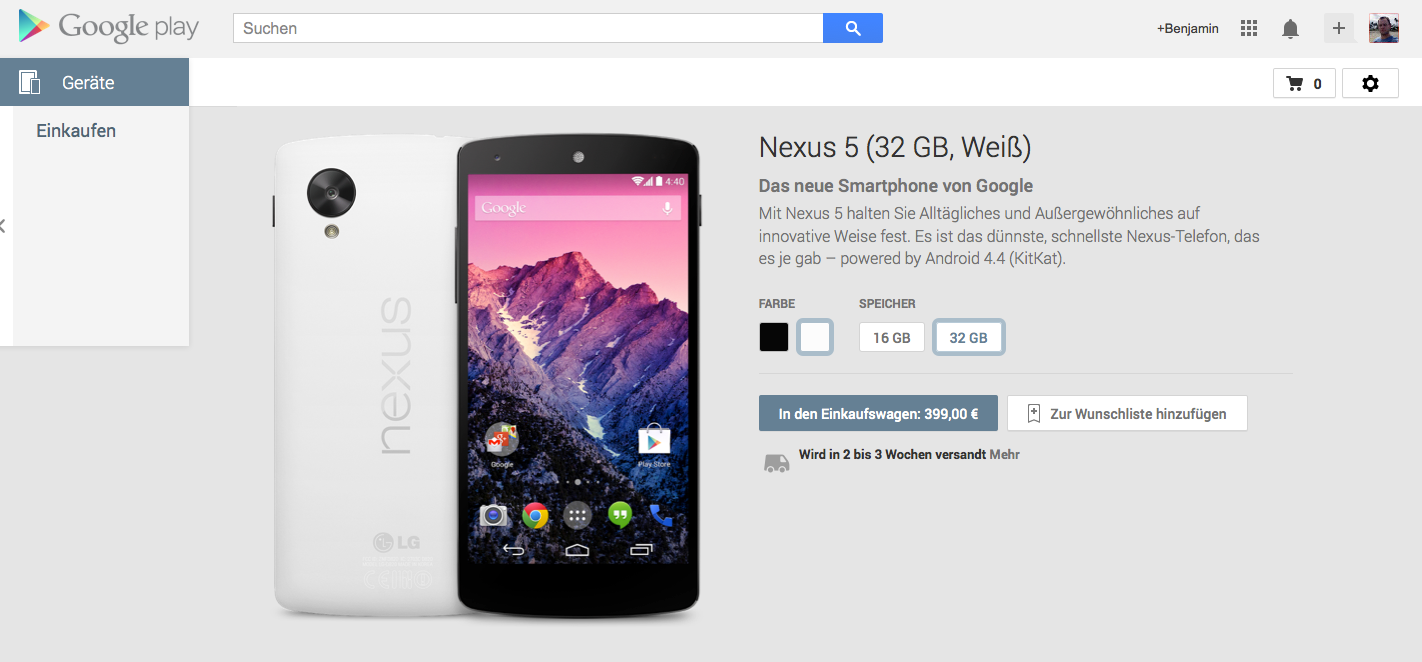Open the Mehr shipping details link
This screenshot has width=1422, height=662.
(1005, 454)
